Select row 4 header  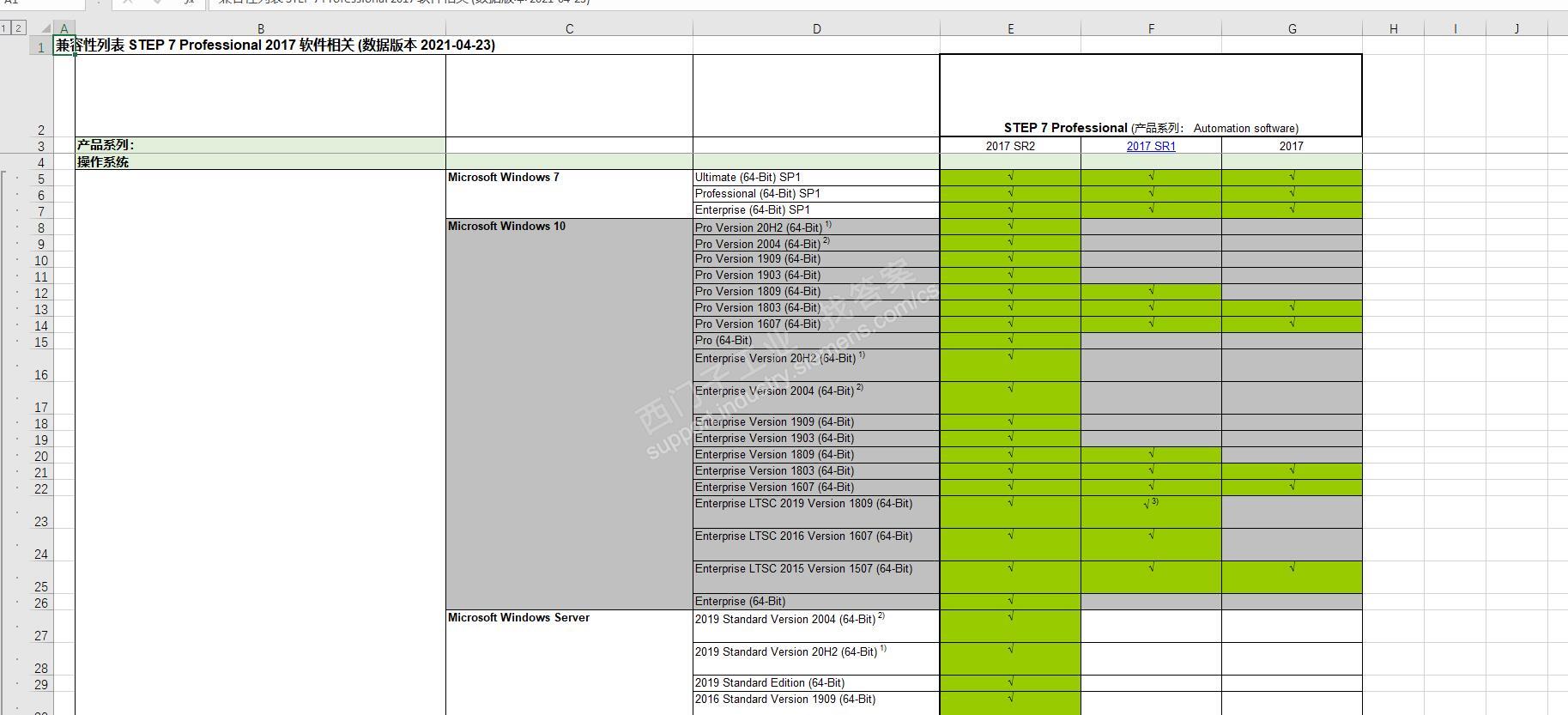40,162
